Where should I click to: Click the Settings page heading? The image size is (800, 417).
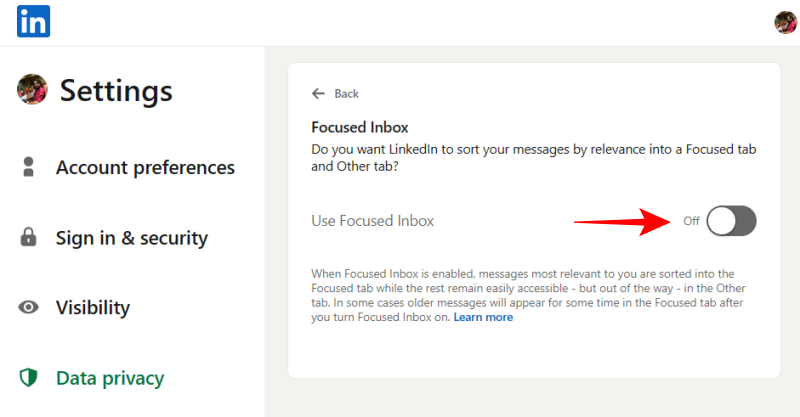tap(116, 90)
